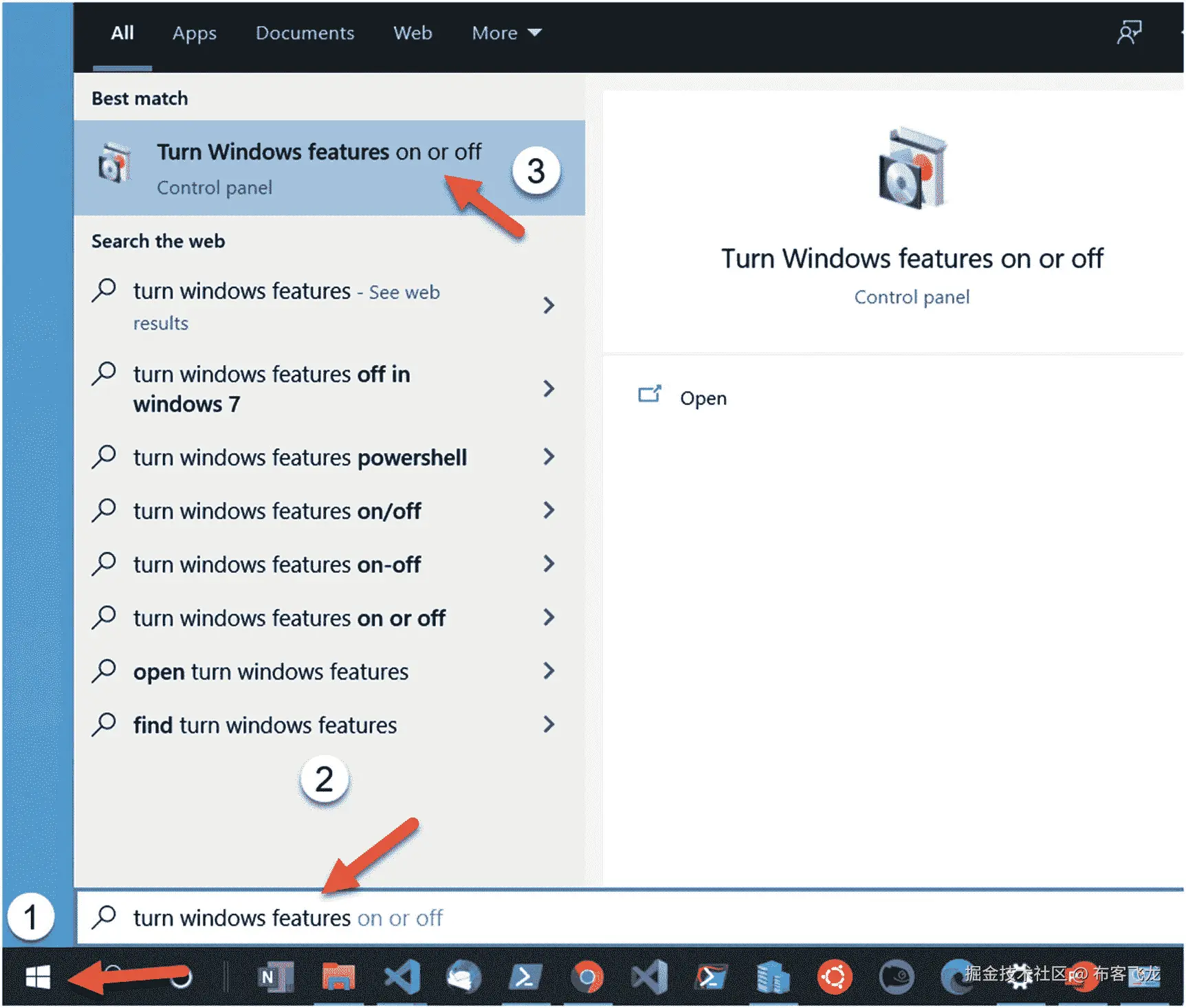Image resolution: width=1186 pixels, height=1008 pixels.
Task: Switch to the Apps search tab
Action: [x=195, y=33]
